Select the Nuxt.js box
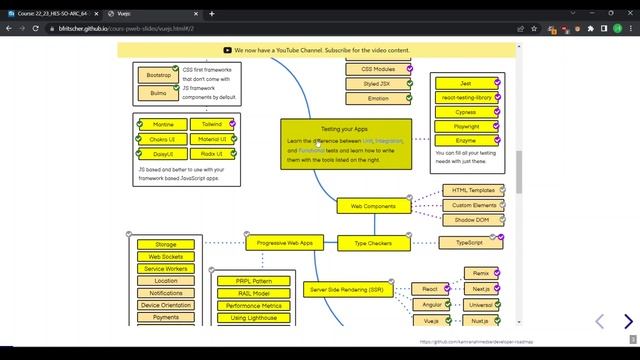 click(x=480, y=321)
